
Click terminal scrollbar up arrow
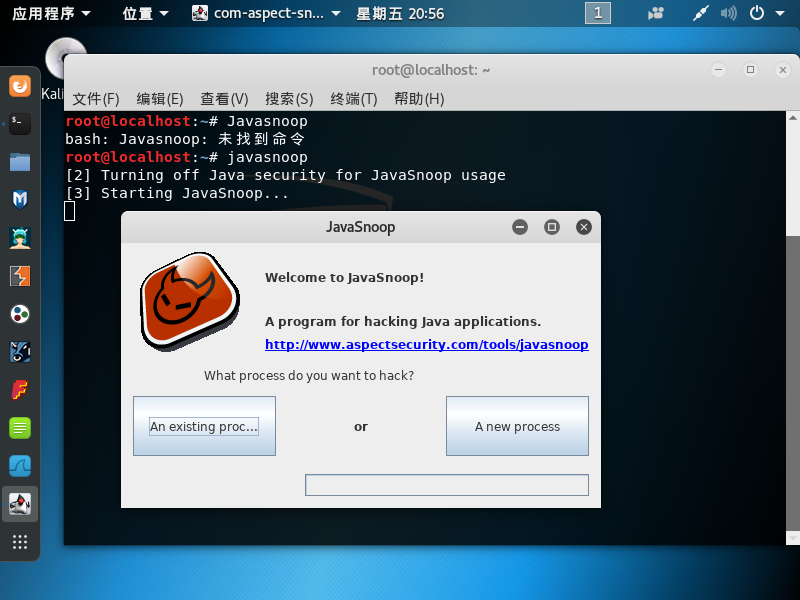click(x=792, y=118)
